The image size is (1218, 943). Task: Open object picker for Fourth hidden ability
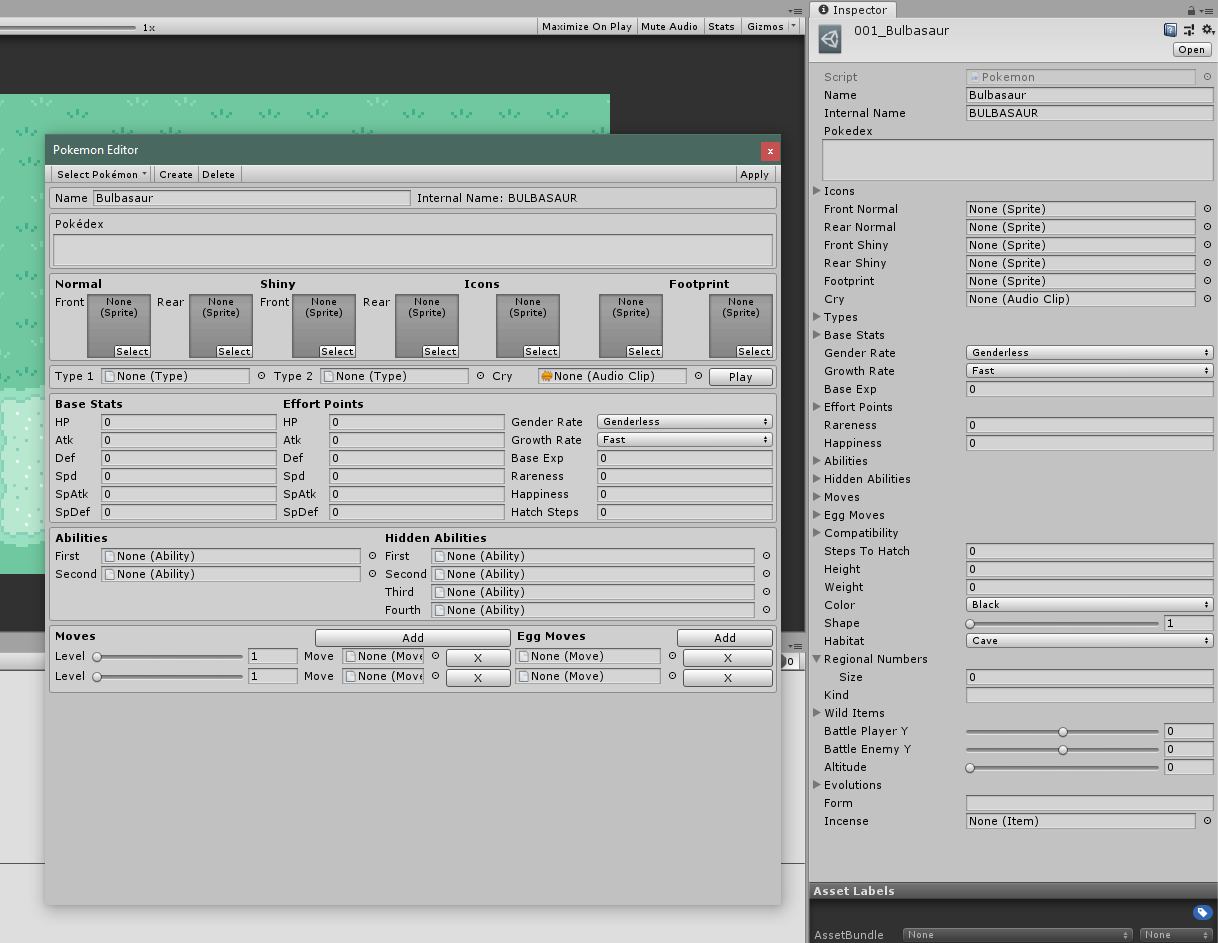tap(766, 610)
